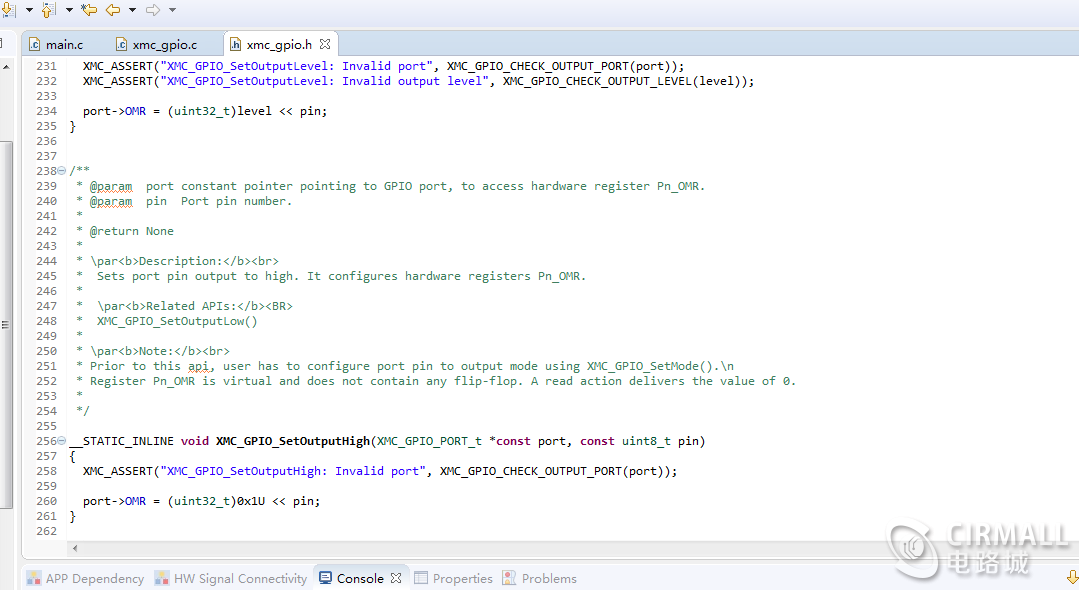Open the Next Annotation dropdown arrow

point(28,10)
